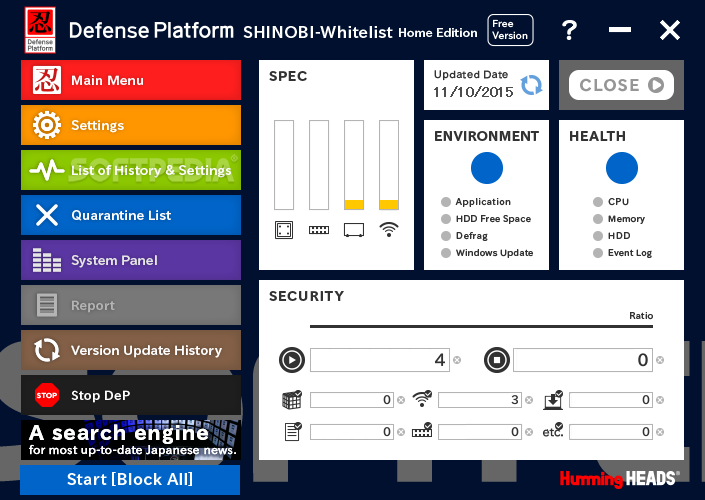
Task: Click the hard drive icon in SPEC
Action: 354,230
